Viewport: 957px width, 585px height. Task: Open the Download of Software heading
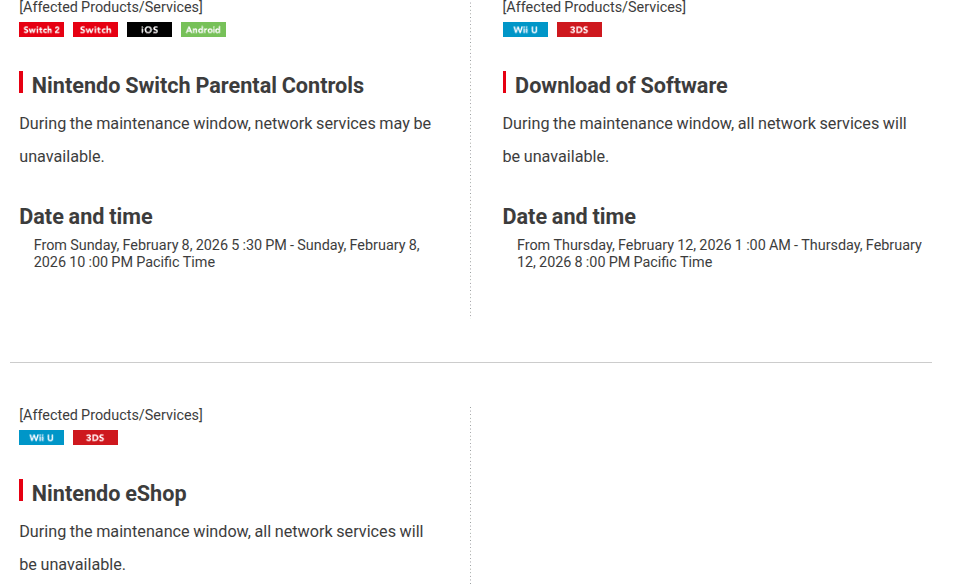[x=620, y=85]
